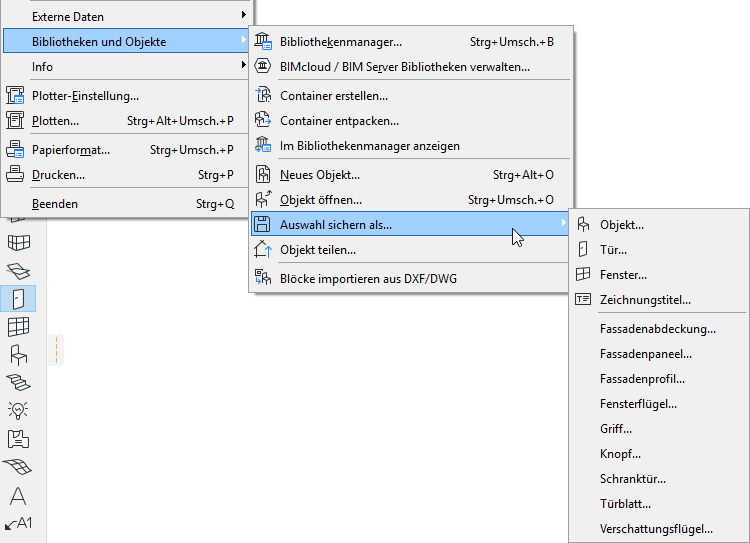Open Externe Daten menu entry
This screenshot has width=750, height=543.
(x=127, y=17)
